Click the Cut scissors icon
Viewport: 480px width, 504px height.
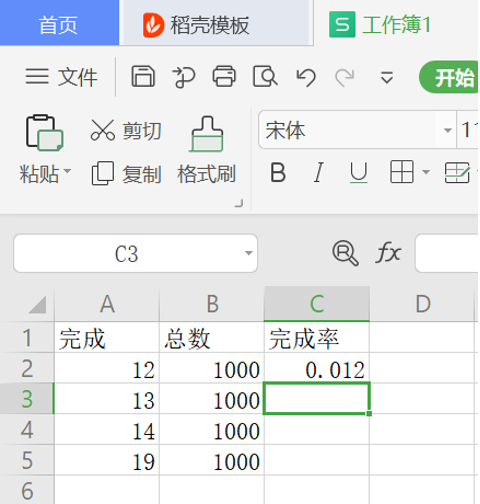coord(102,130)
